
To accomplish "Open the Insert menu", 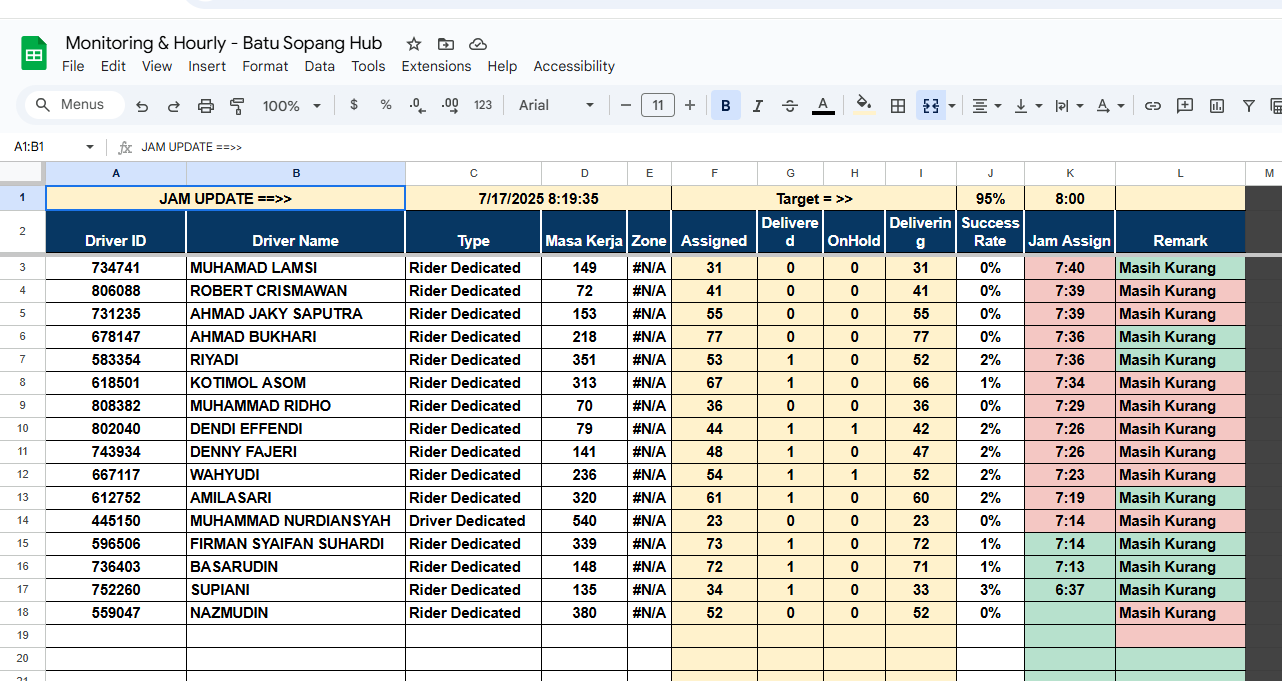I will tap(207, 66).
